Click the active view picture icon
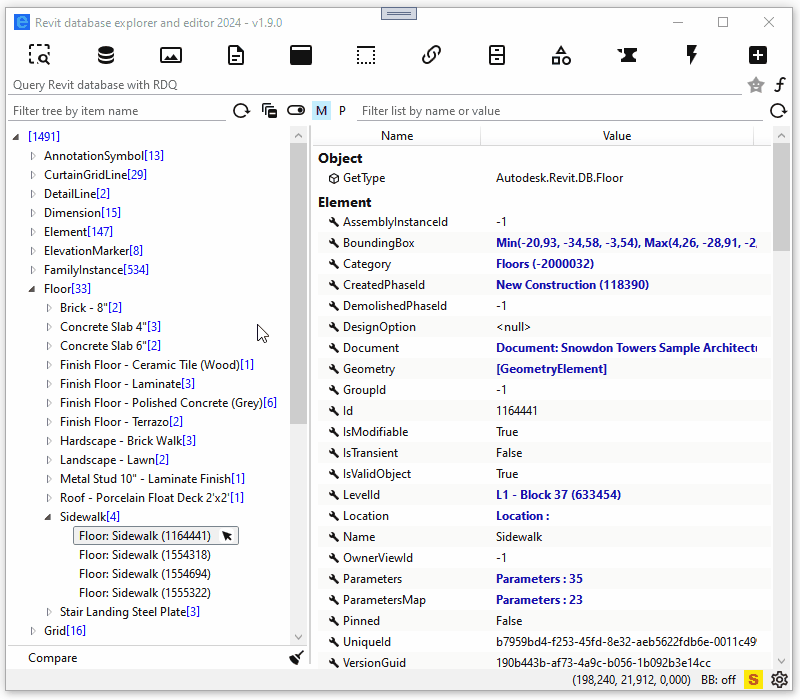Image resolution: width=800 pixels, height=700 pixels. [170, 55]
